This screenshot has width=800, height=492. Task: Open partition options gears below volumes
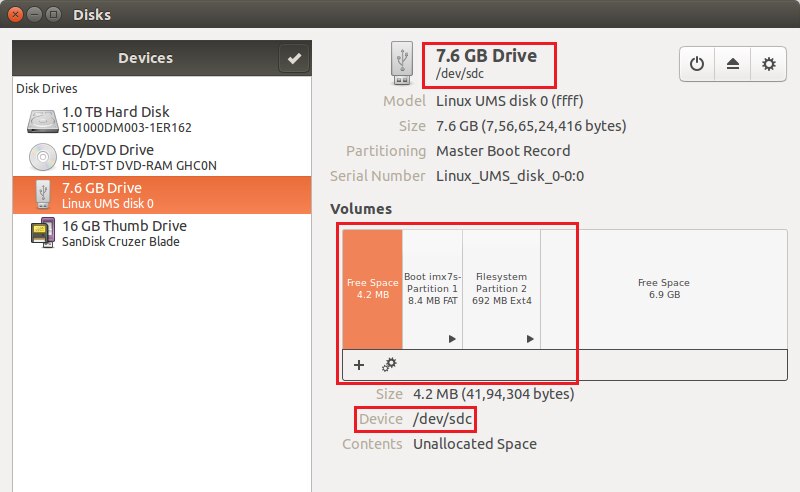coord(389,365)
